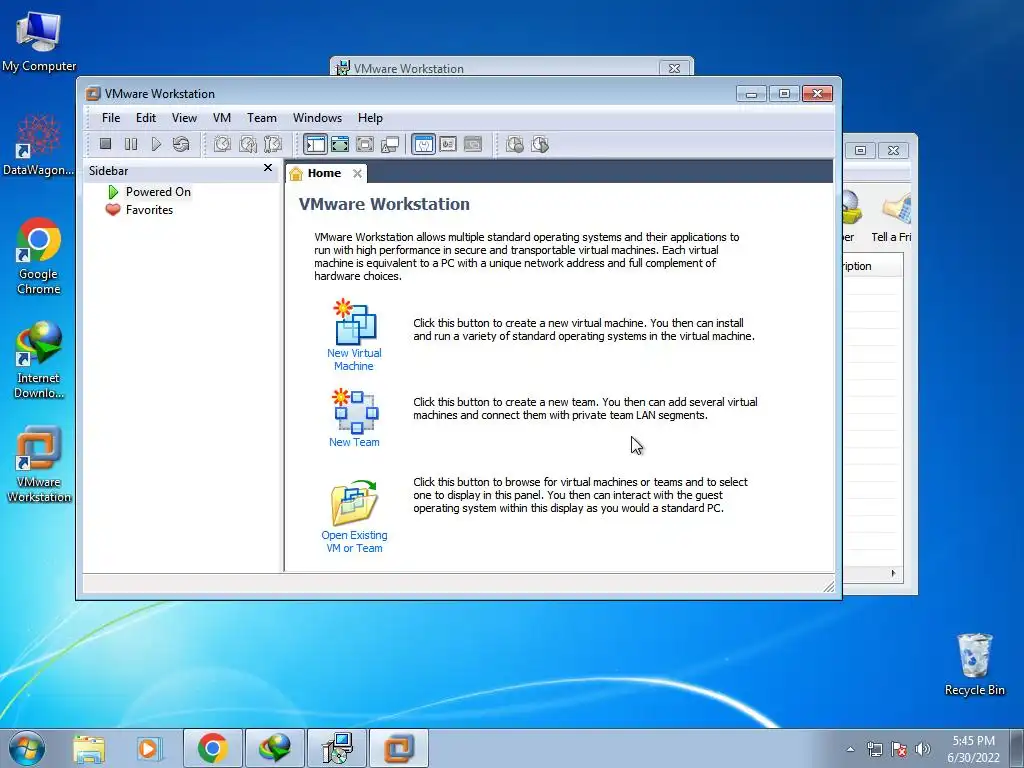Click the Chrome taskbar button

point(212,748)
